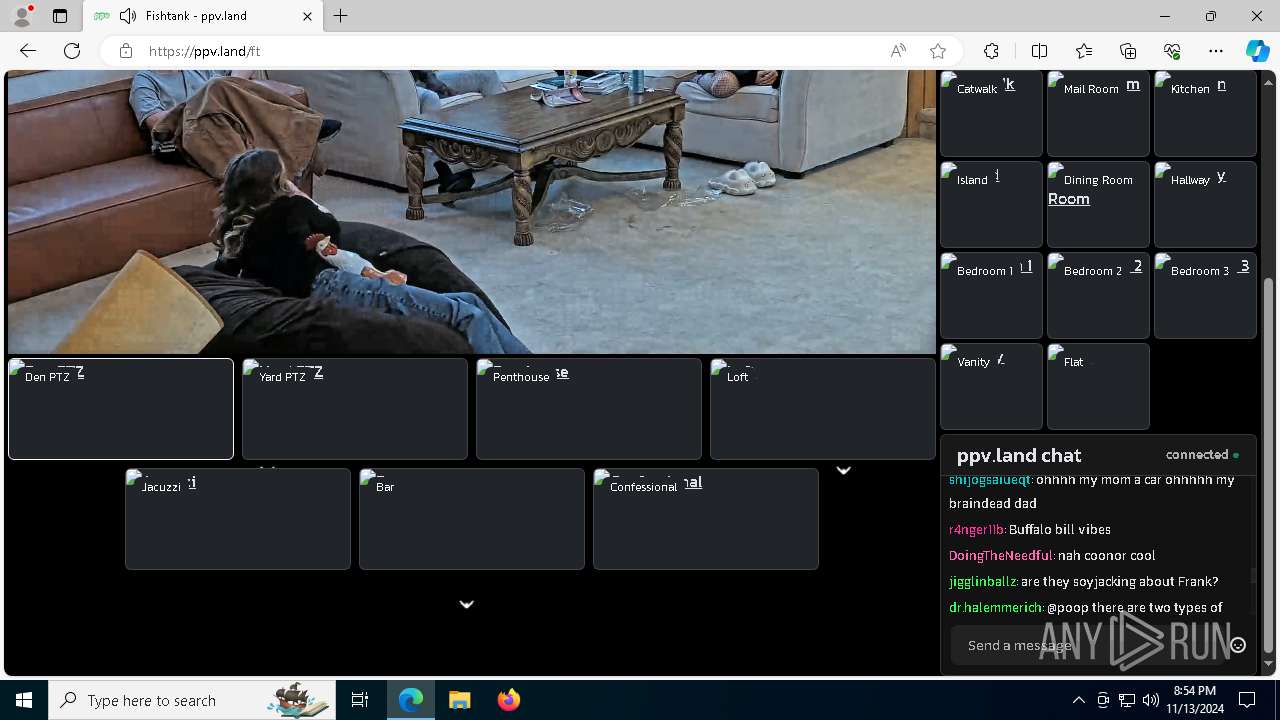Image resolution: width=1280 pixels, height=720 pixels.
Task: Open Task View on taskbar
Action: (360, 700)
